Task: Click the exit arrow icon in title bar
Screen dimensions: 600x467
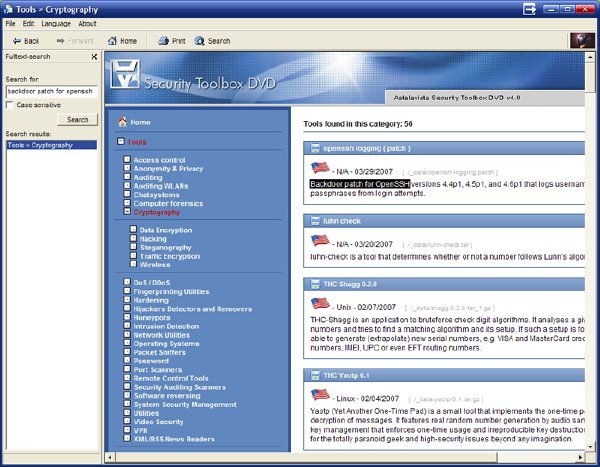Action: point(529,9)
